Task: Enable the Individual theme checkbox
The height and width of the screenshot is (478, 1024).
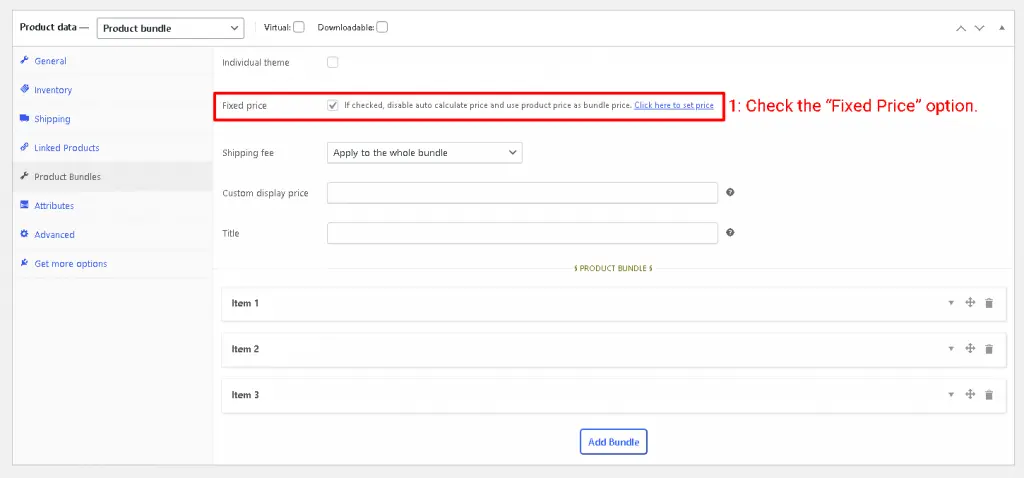Action: pyautogui.click(x=333, y=62)
